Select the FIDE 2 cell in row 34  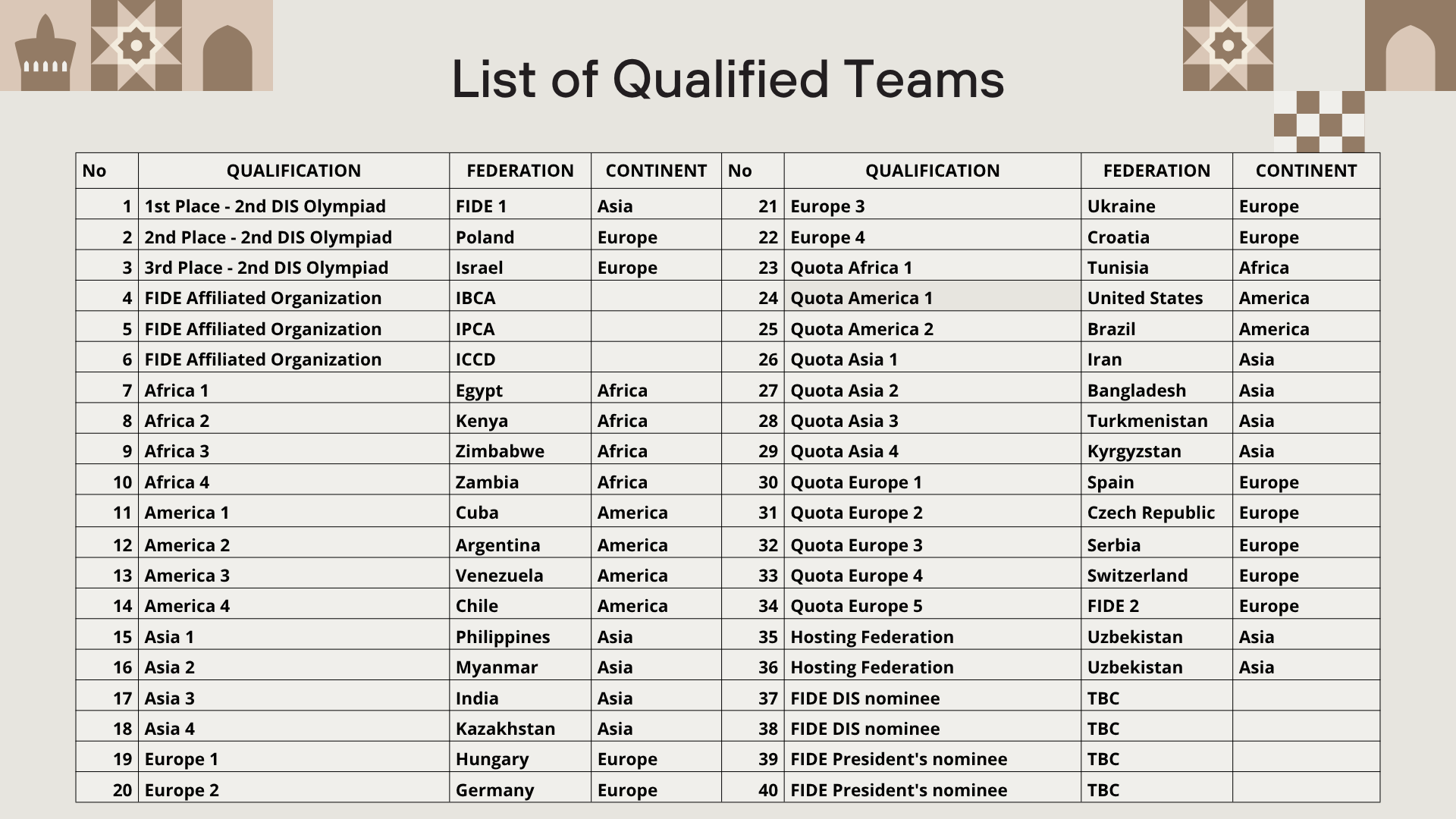click(1156, 604)
